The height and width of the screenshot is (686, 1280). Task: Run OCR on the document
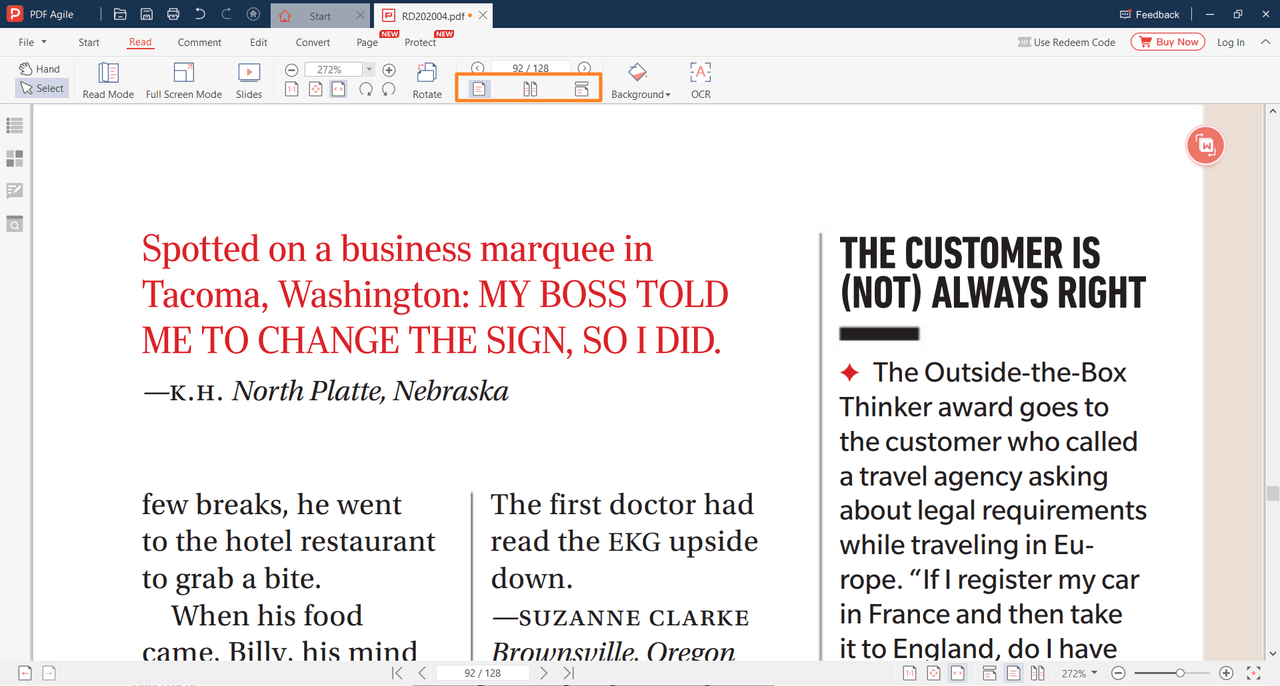700,78
